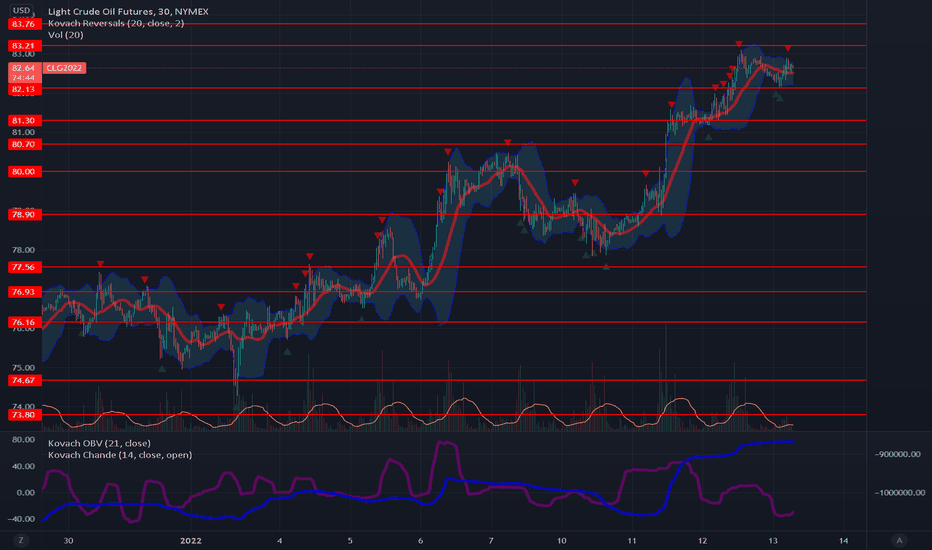The height and width of the screenshot is (550, 932).
Task: Open the USD currency selector
Action: (x=21, y=10)
